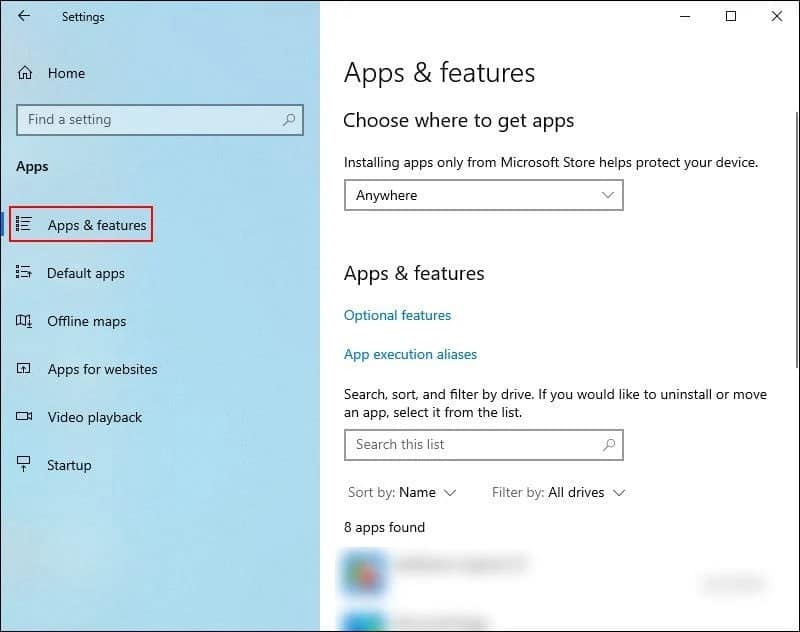Click the Find a setting search box

(x=160, y=120)
